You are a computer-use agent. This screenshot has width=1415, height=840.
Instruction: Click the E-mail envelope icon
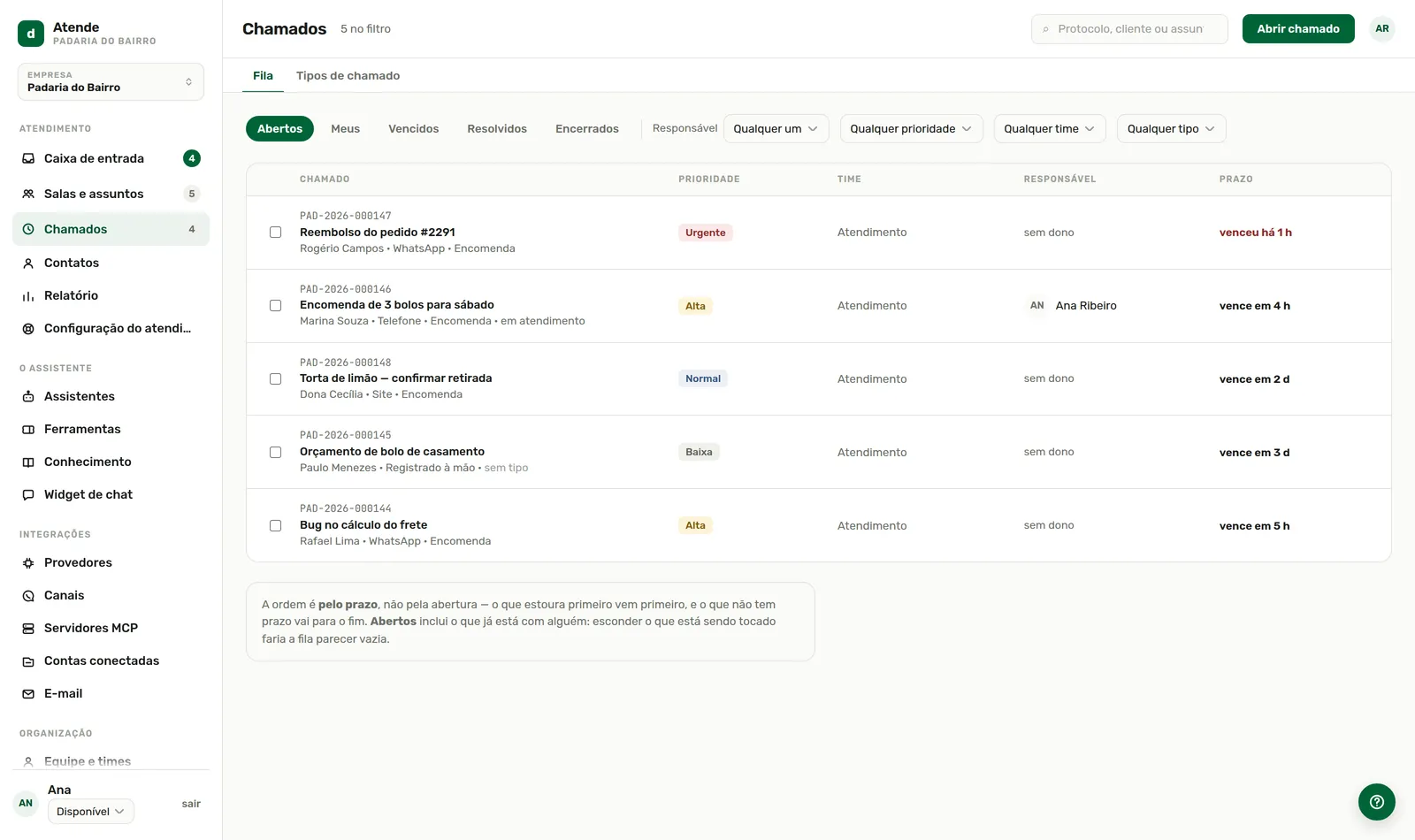point(28,694)
